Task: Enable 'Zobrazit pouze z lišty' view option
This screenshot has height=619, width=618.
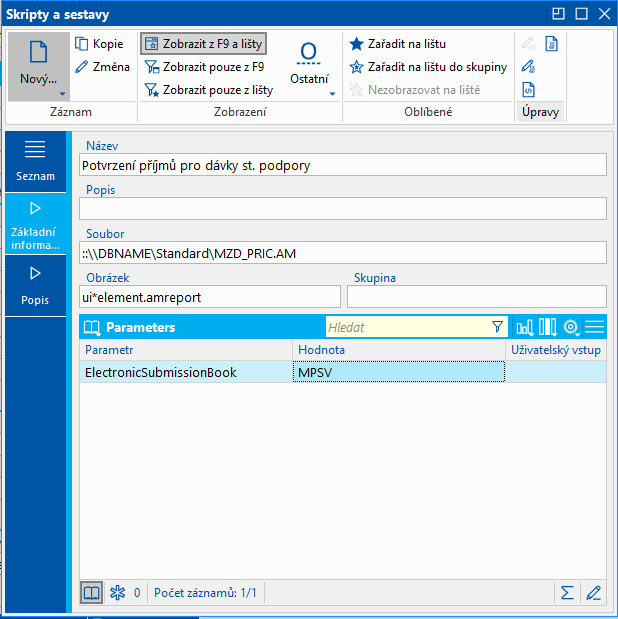Action: [x=208, y=90]
